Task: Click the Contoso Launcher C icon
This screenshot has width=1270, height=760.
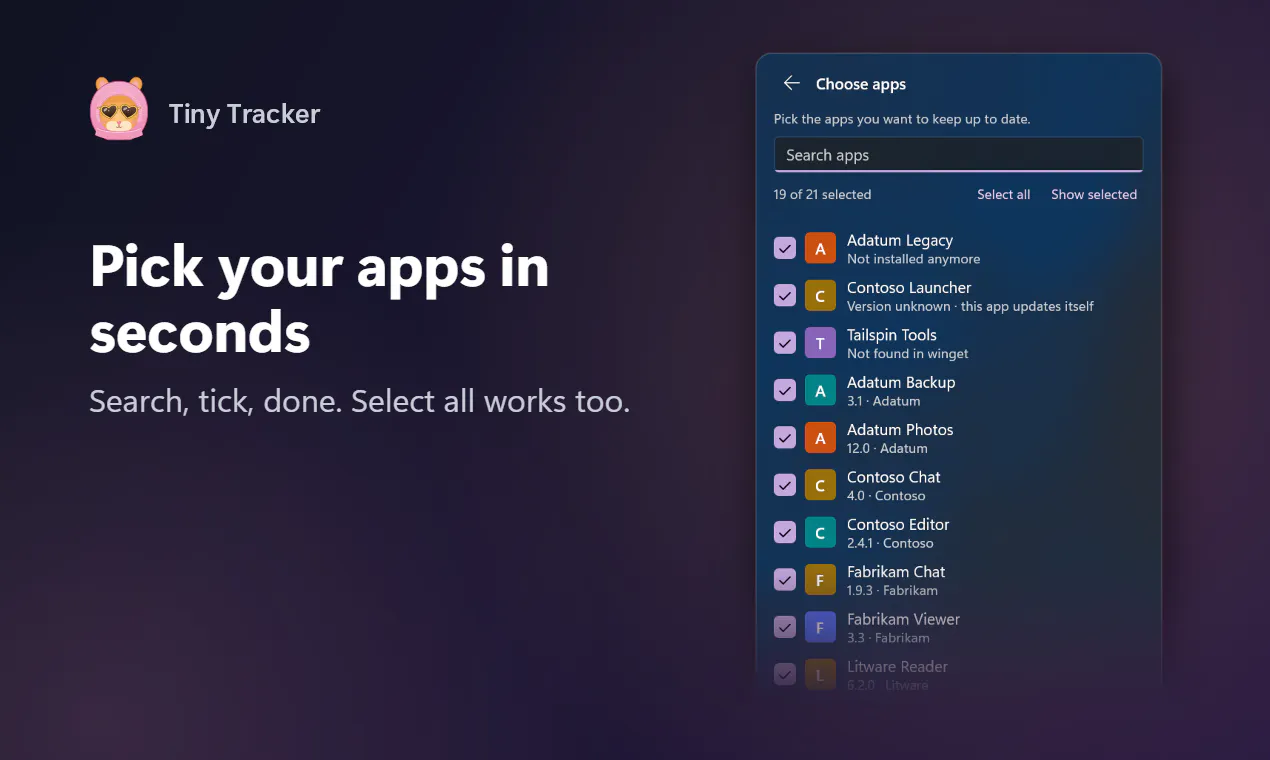Action: pos(820,296)
